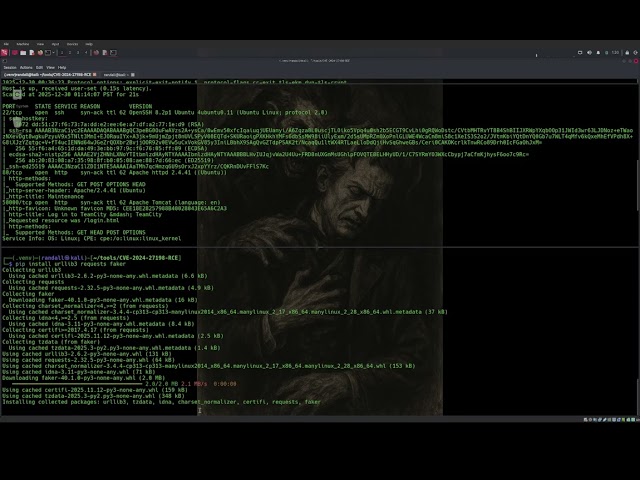This screenshot has height=480, width=640.
Task: Click the 'pip install urllib3 requests faker' command line
Action: (70, 264)
